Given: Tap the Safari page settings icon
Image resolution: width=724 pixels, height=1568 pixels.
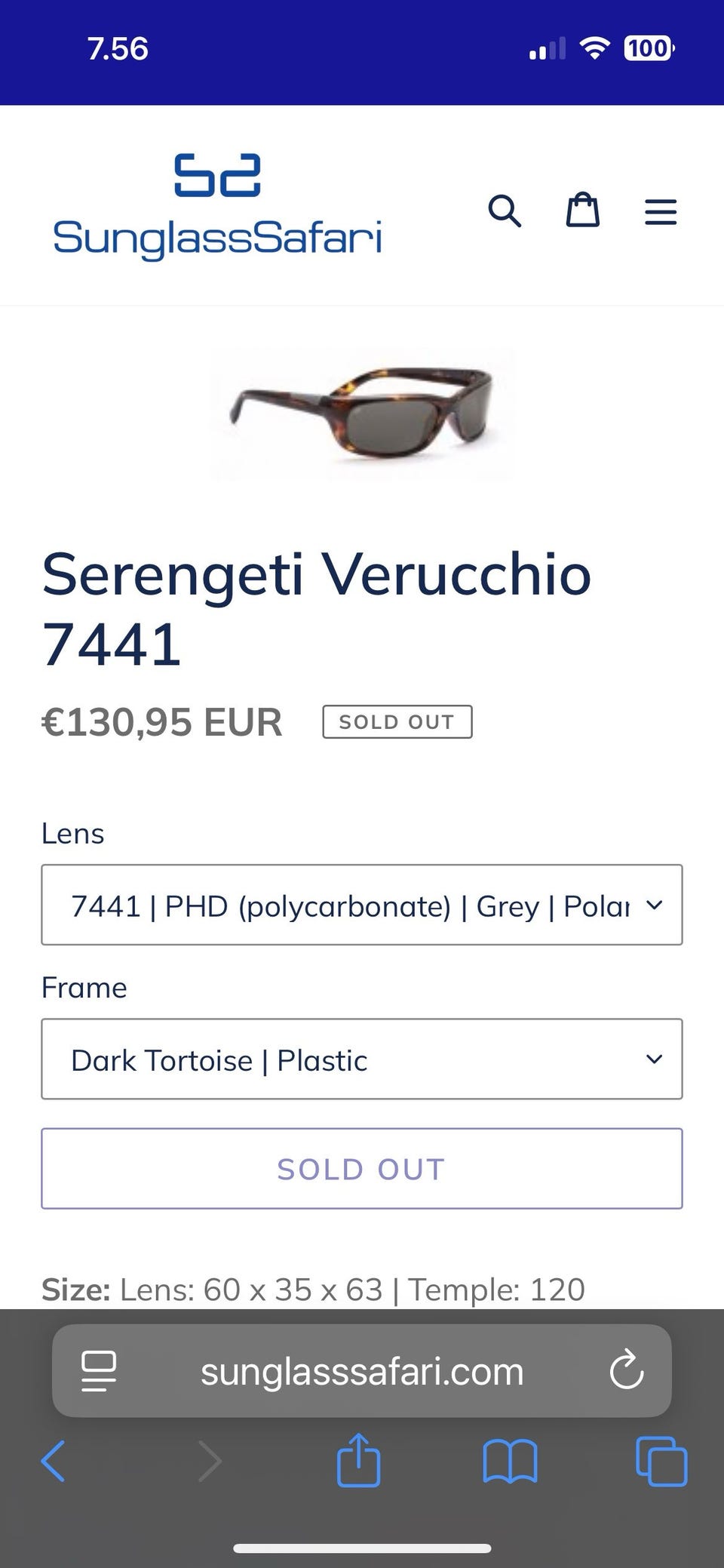Looking at the screenshot, I should 99,1371.
